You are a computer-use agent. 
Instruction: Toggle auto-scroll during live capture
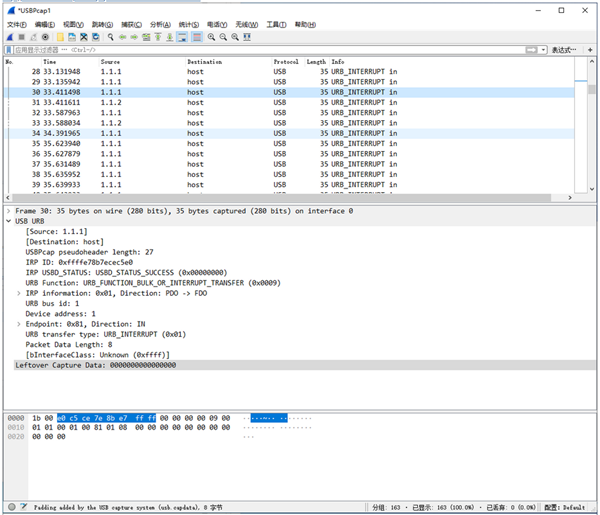183,37
